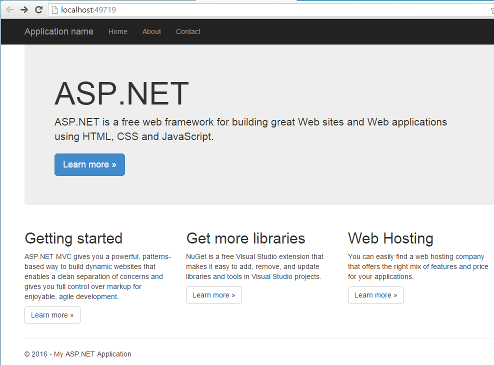
Task: Open the About nav item
Action: tap(152, 32)
